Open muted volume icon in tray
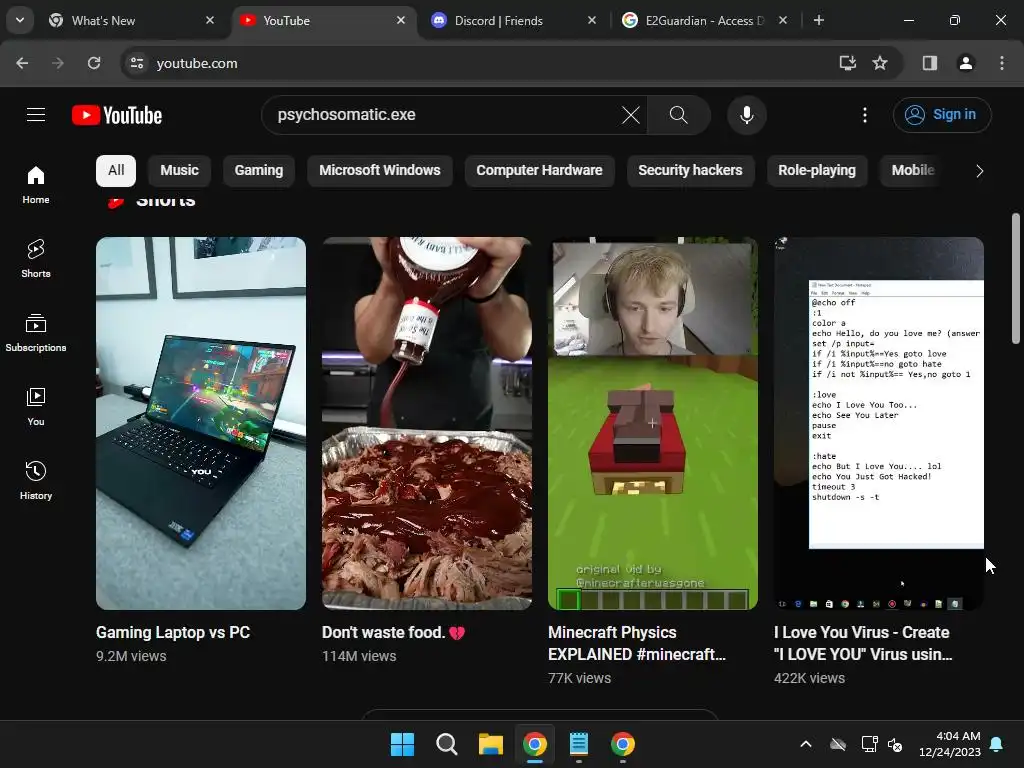 895,744
